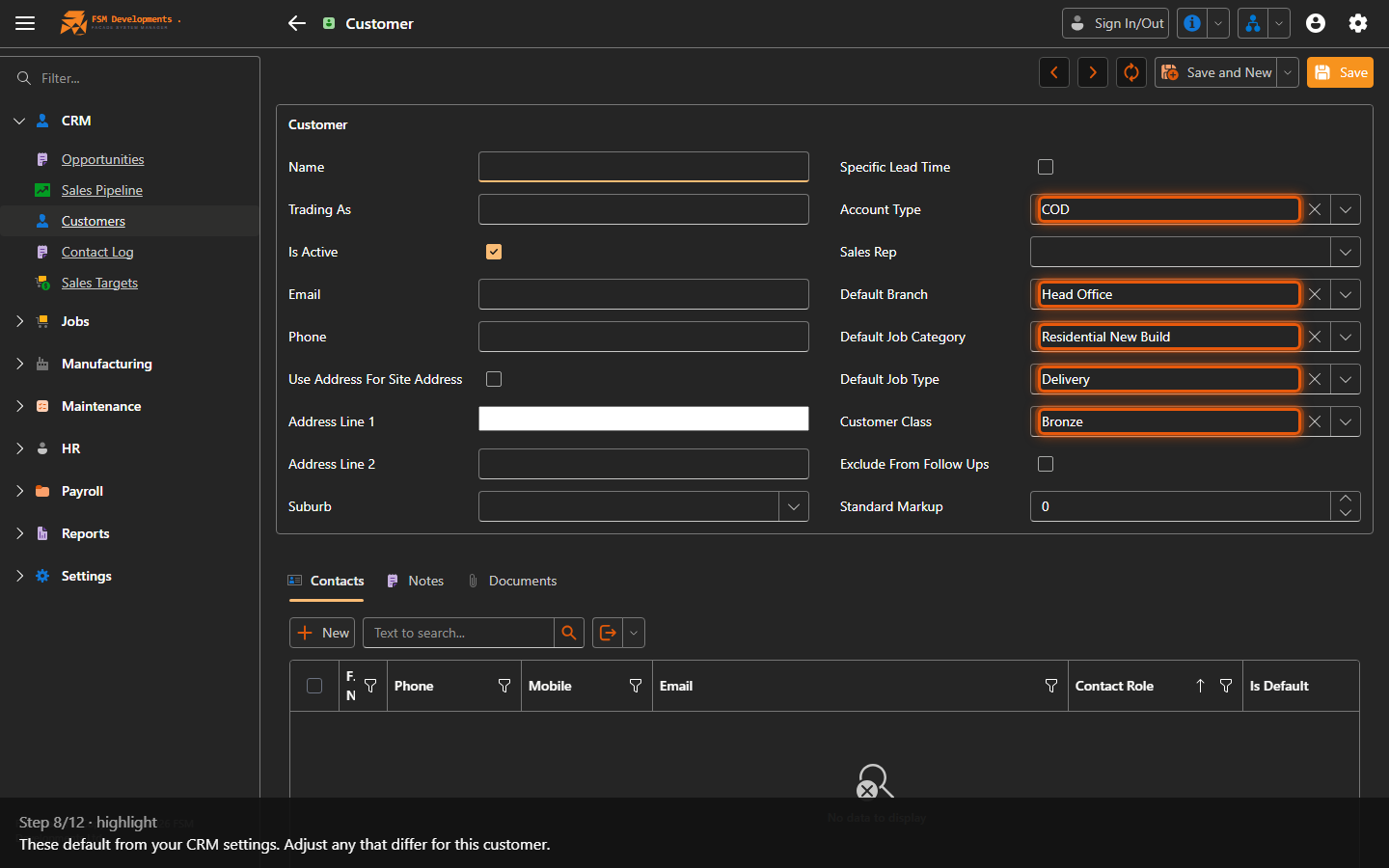
Task: Clear the Delivery job type value
Action: 1315,379
